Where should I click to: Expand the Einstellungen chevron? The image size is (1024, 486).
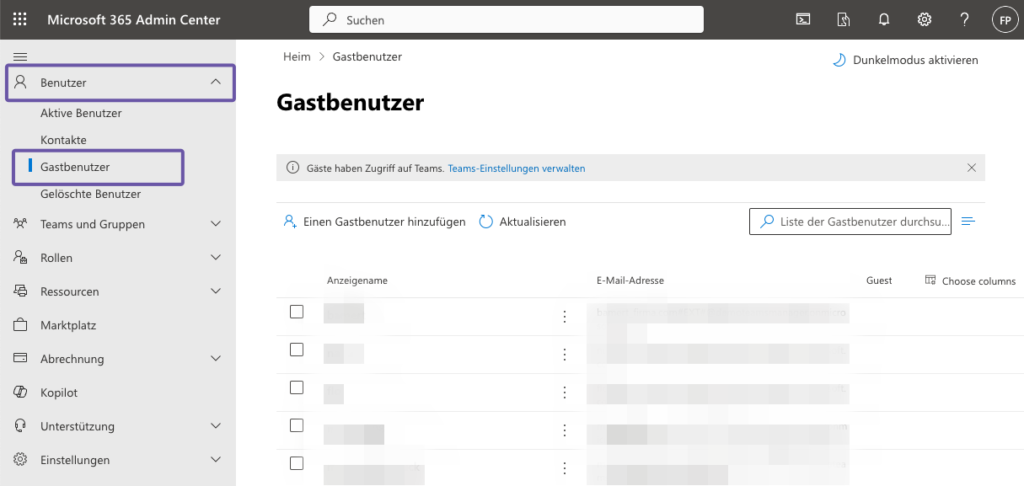coord(216,459)
